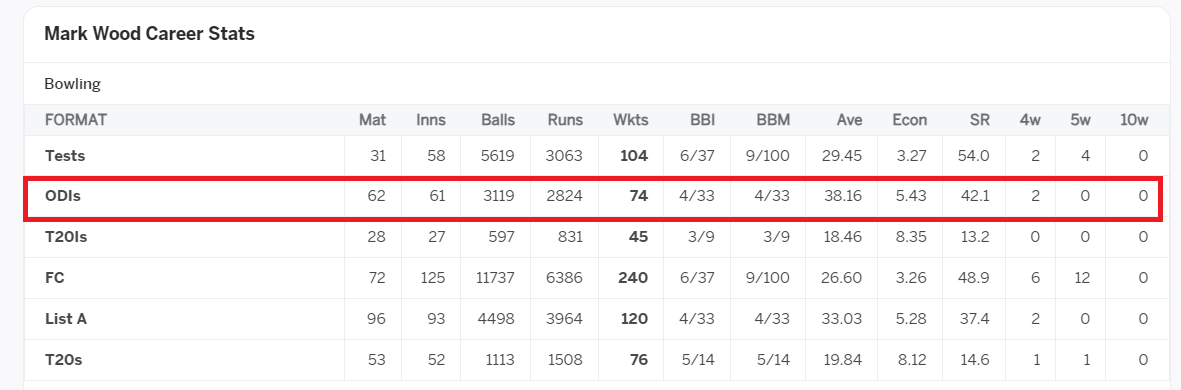Image resolution: width=1181 pixels, height=390 pixels.
Task: Click the Econ column header
Action: point(909,120)
